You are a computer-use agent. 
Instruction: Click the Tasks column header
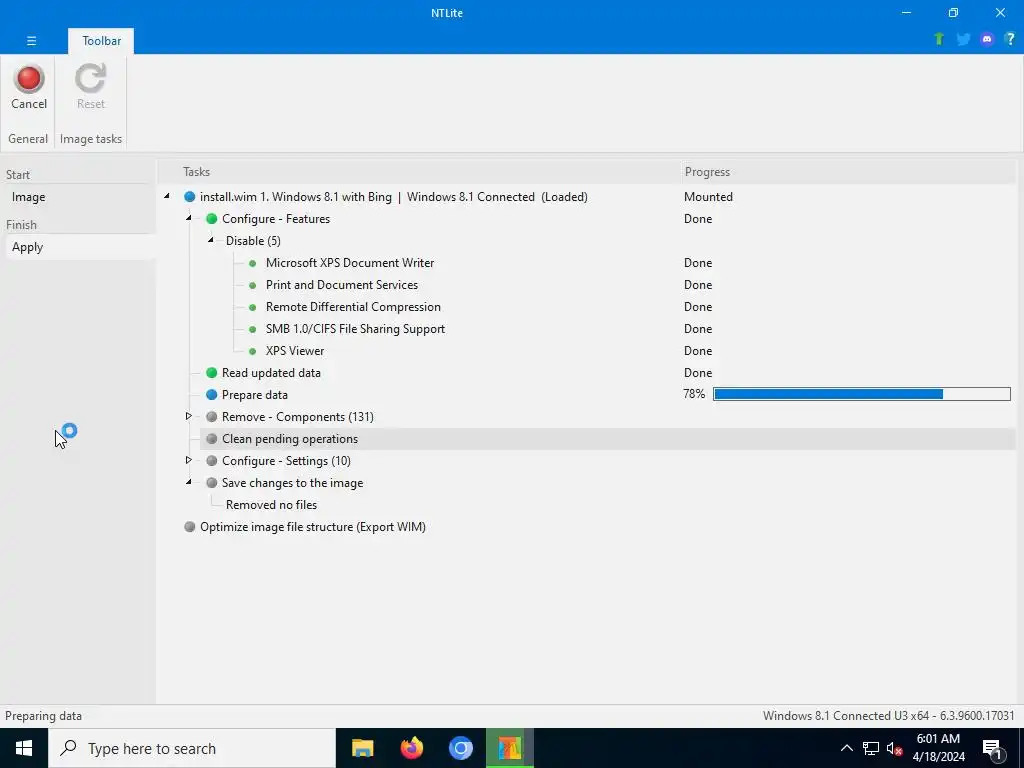[x=197, y=172]
